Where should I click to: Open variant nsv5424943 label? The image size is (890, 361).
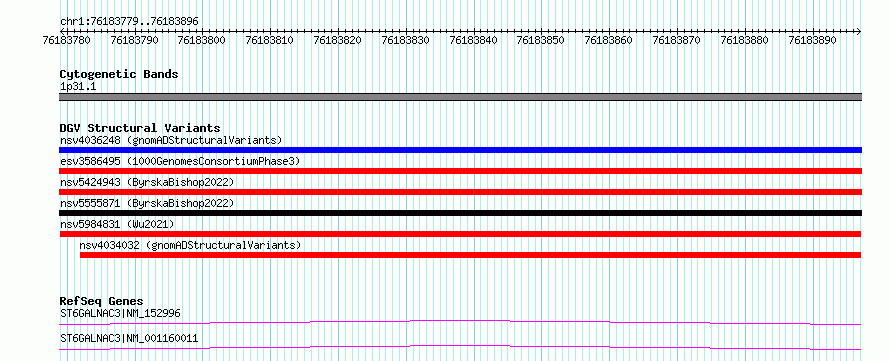[x=147, y=182]
